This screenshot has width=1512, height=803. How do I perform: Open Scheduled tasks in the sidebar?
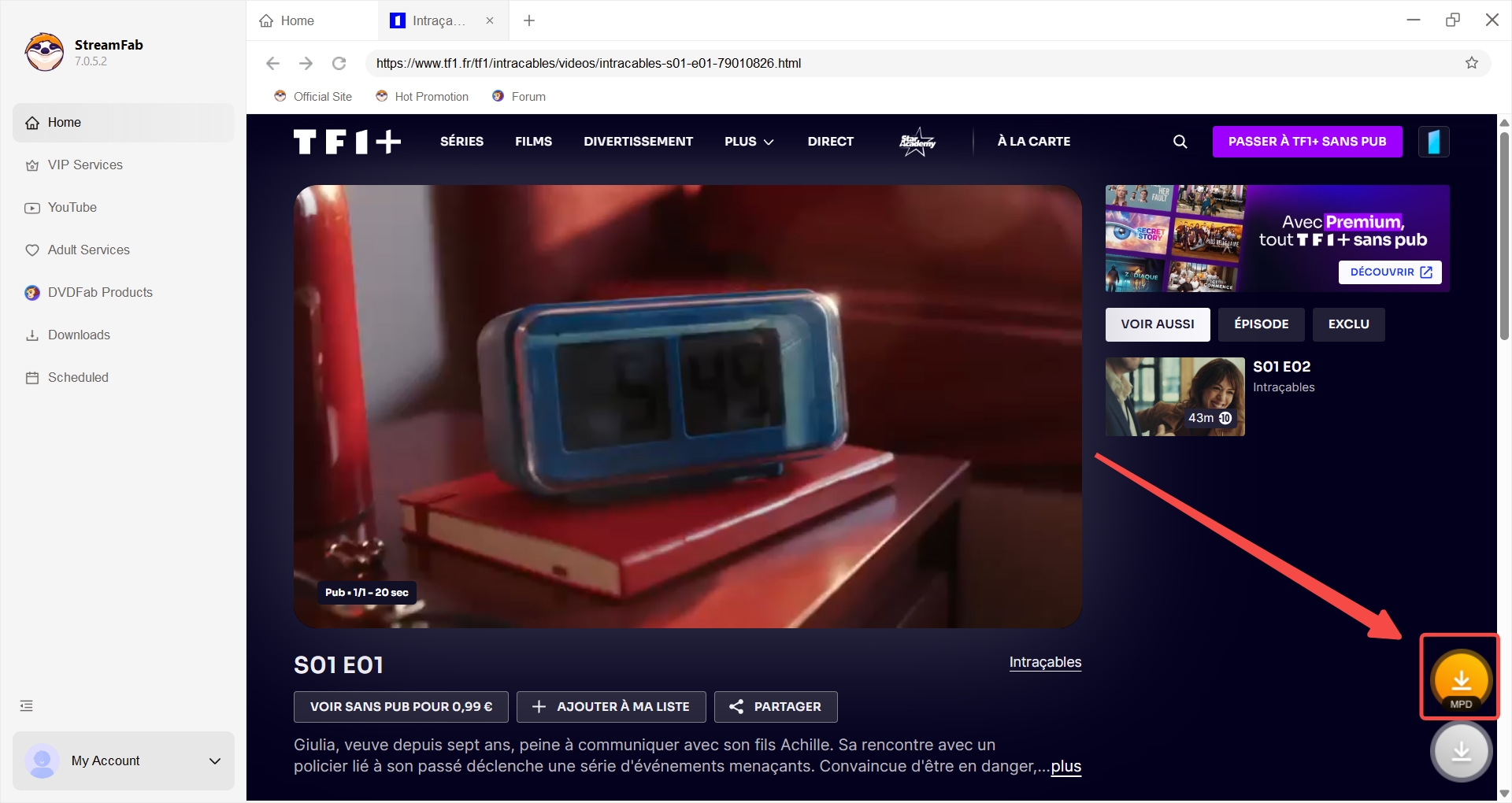click(x=124, y=378)
